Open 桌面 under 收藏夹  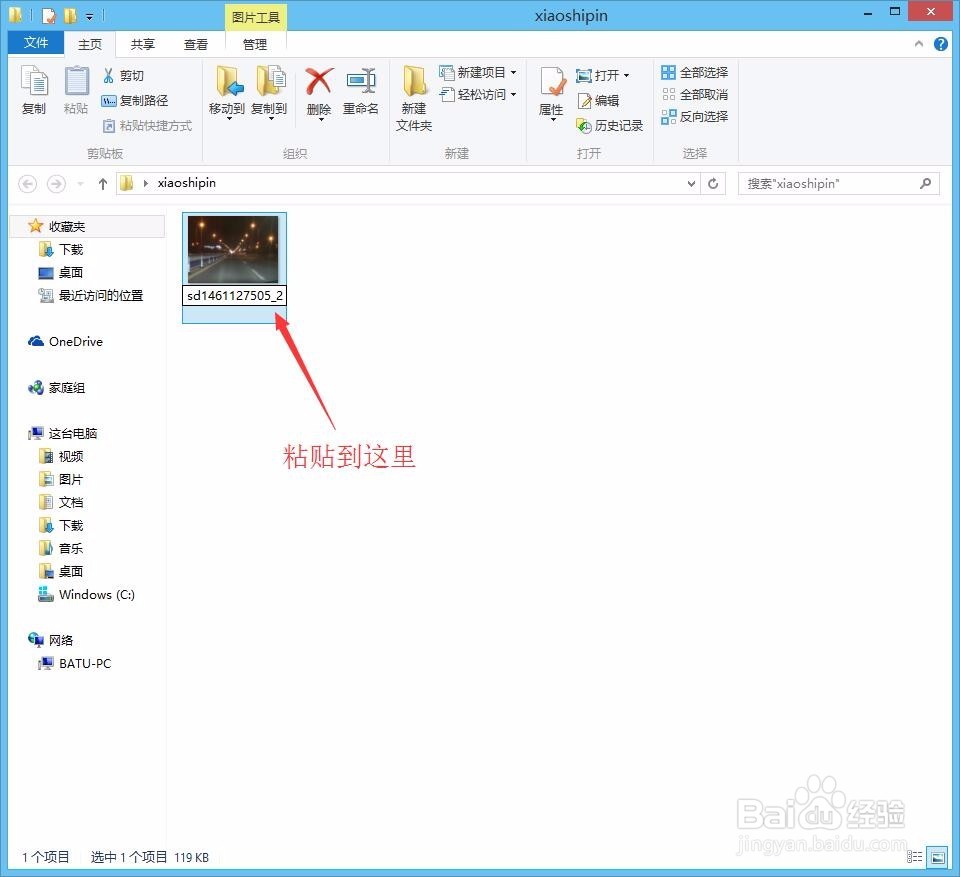61,273
